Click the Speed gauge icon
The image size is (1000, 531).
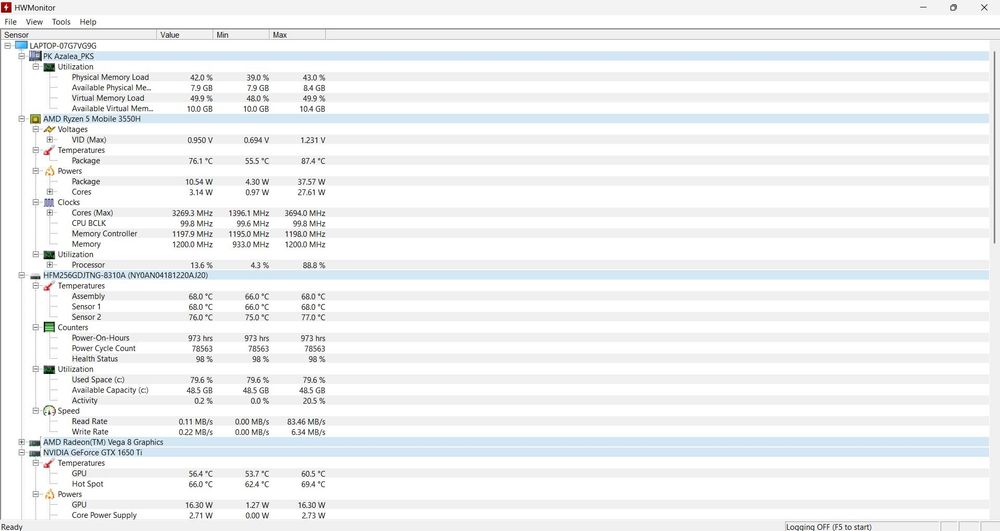(49, 411)
